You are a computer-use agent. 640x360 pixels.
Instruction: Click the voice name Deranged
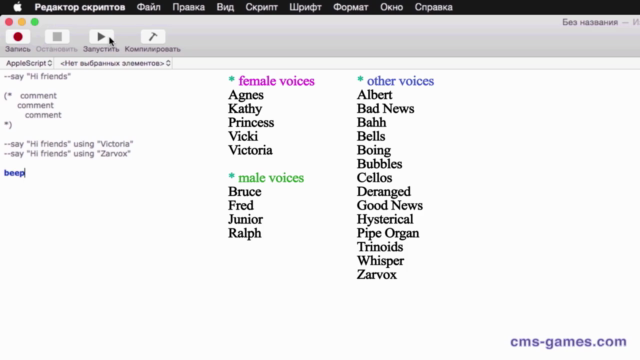[384, 192]
